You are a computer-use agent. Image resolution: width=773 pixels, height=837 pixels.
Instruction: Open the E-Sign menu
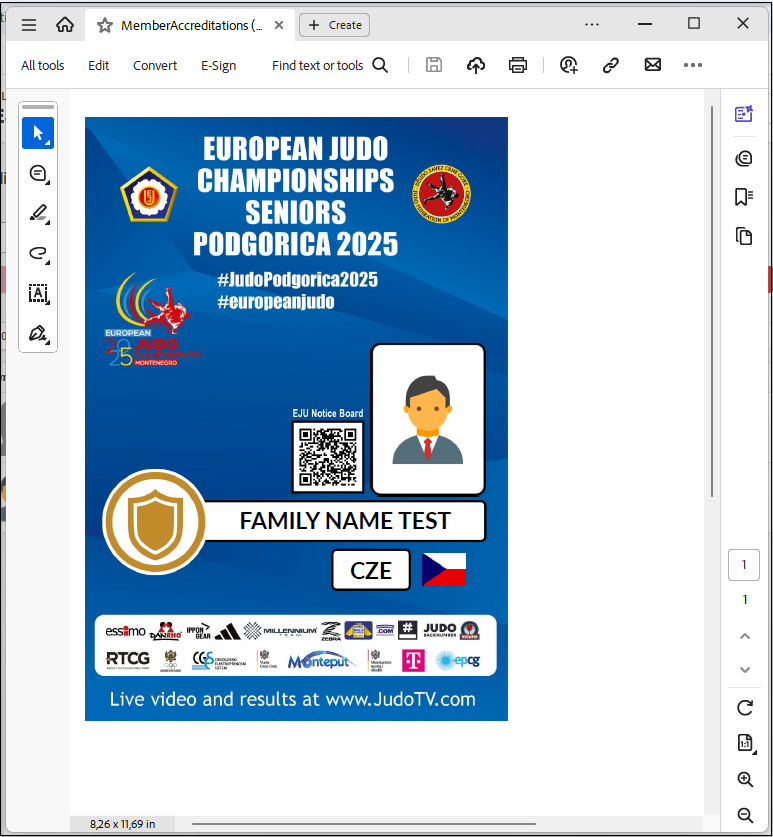point(218,65)
